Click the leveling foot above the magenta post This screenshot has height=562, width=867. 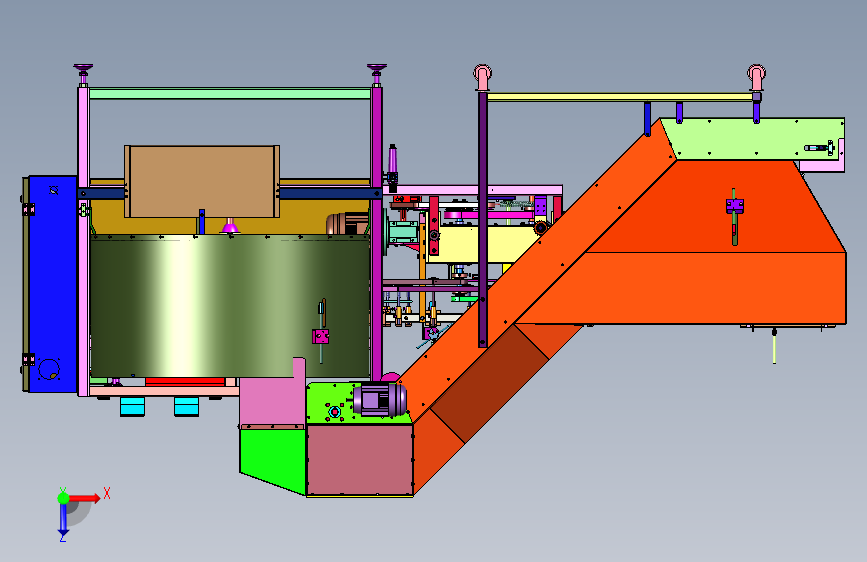[x=377, y=73]
